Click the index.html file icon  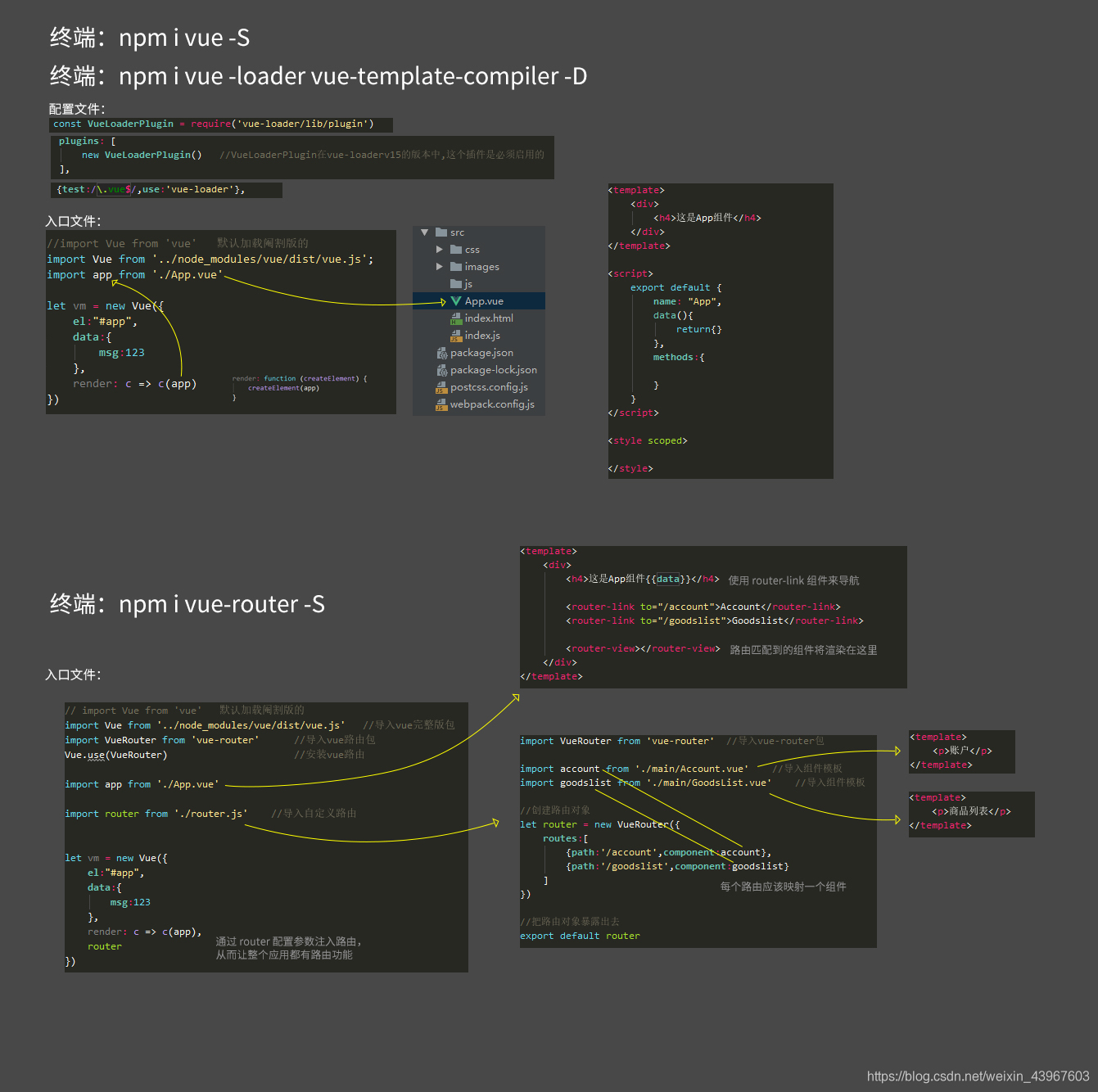point(456,318)
